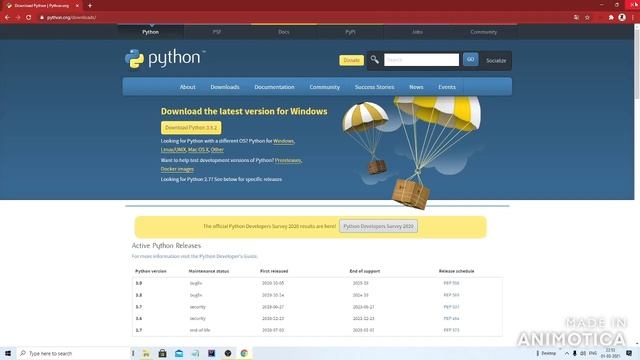Click the Python Developers Survey 2020 button
The height and width of the screenshot is (360, 640).
coord(378,226)
